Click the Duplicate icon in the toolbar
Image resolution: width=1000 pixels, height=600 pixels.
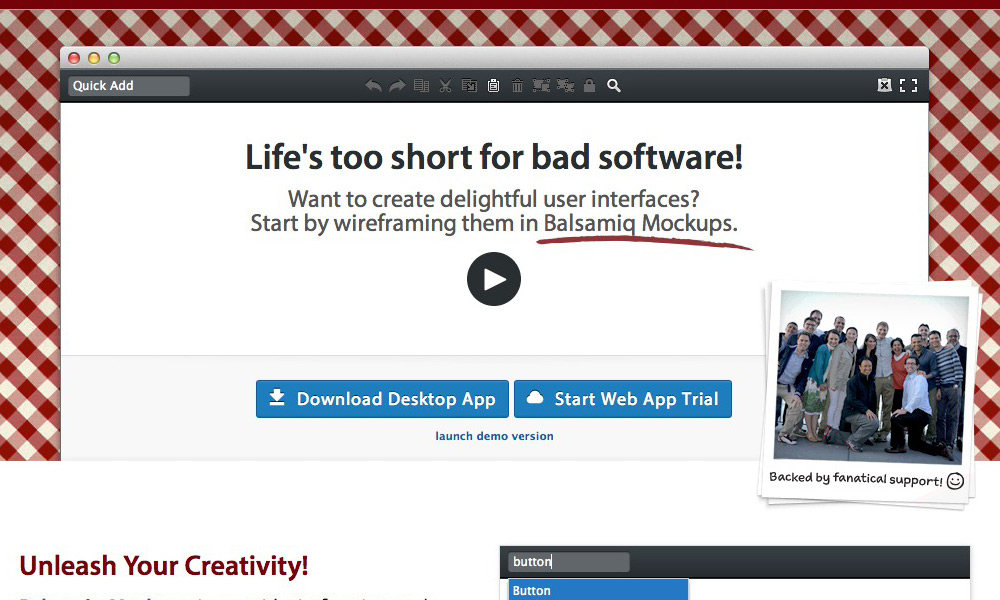pyautogui.click(x=421, y=85)
